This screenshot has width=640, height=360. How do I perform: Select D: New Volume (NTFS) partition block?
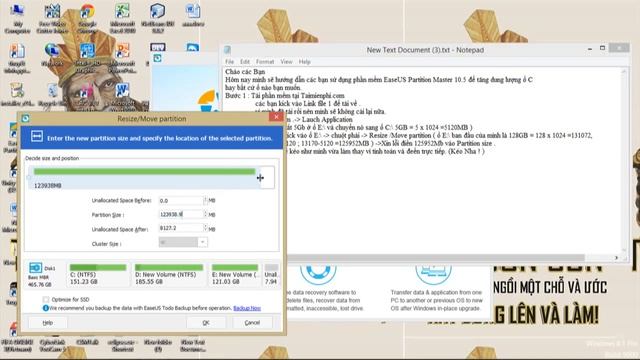coord(169,274)
